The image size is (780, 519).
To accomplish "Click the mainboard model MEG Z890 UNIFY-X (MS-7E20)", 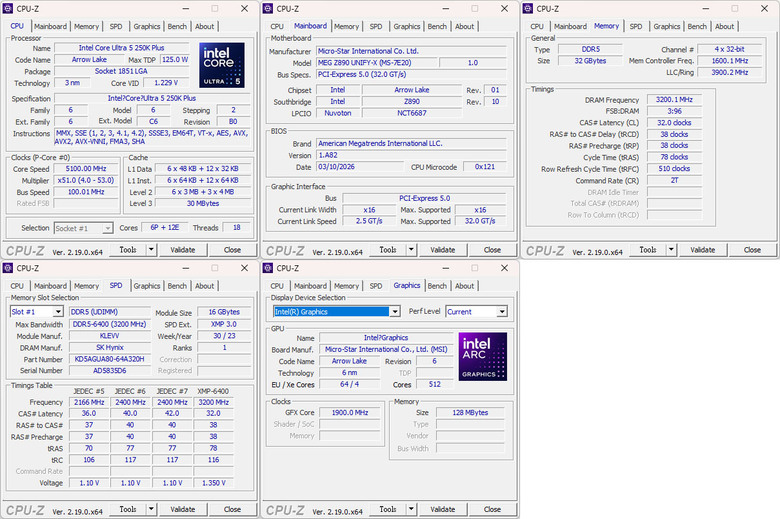I will point(377,63).
